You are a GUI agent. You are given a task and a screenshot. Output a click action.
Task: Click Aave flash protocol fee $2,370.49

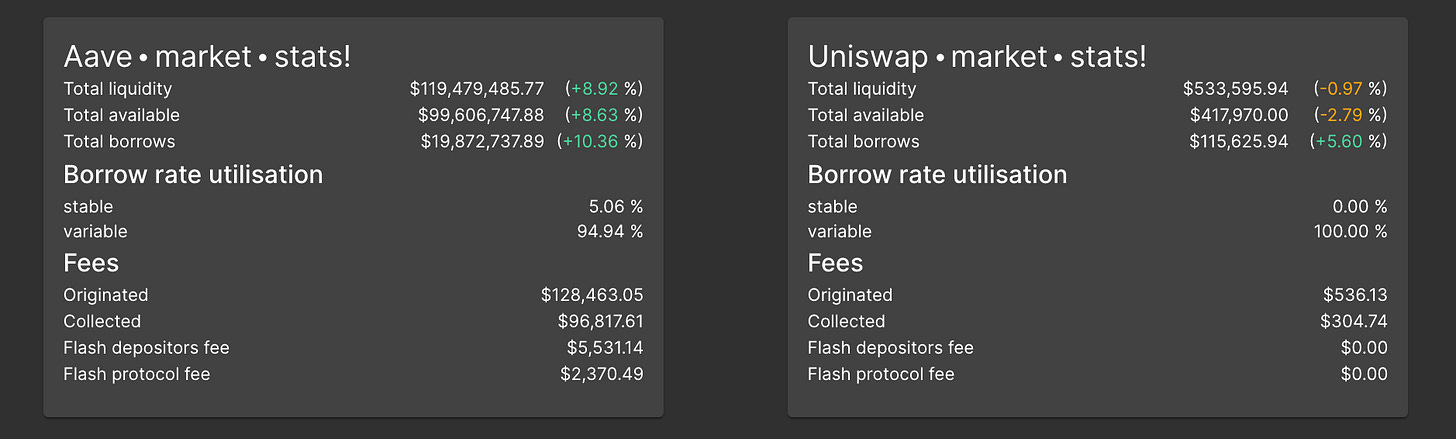[x=601, y=374]
